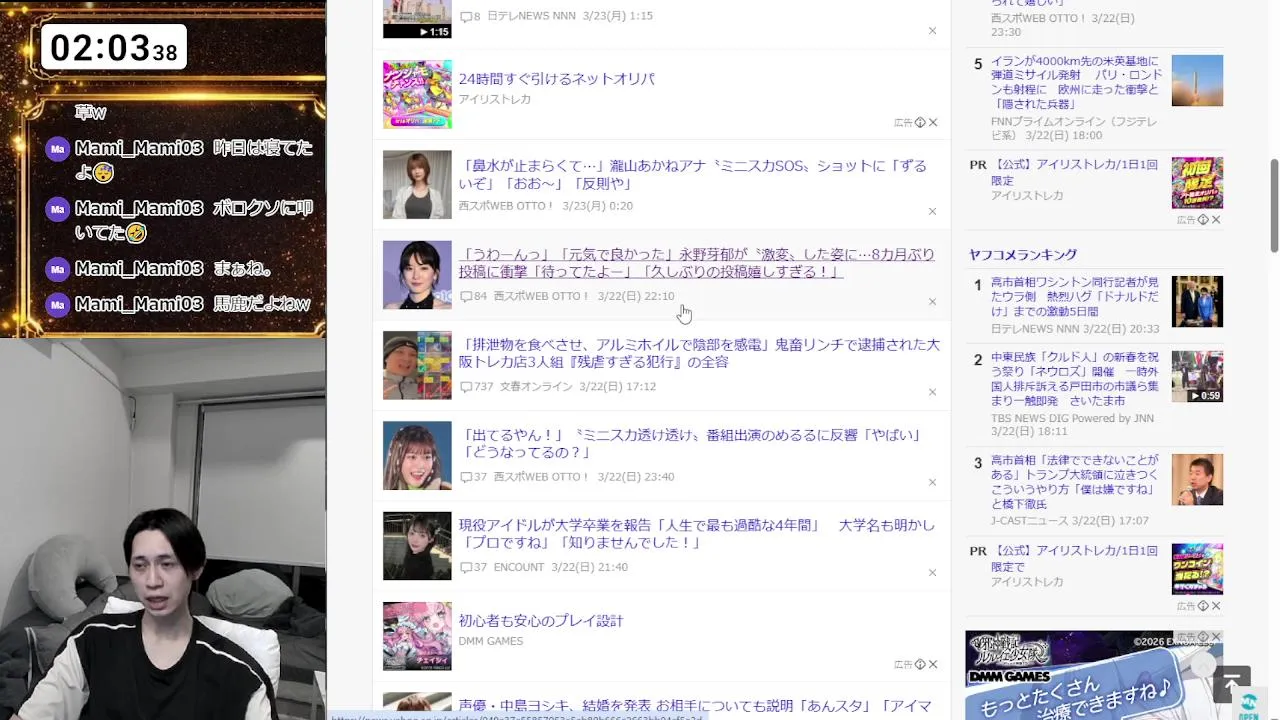Open comments icon on 日テレNEWS NNN 3/23 article
Image resolution: width=1280 pixels, height=720 pixels.
tap(465, 16)
